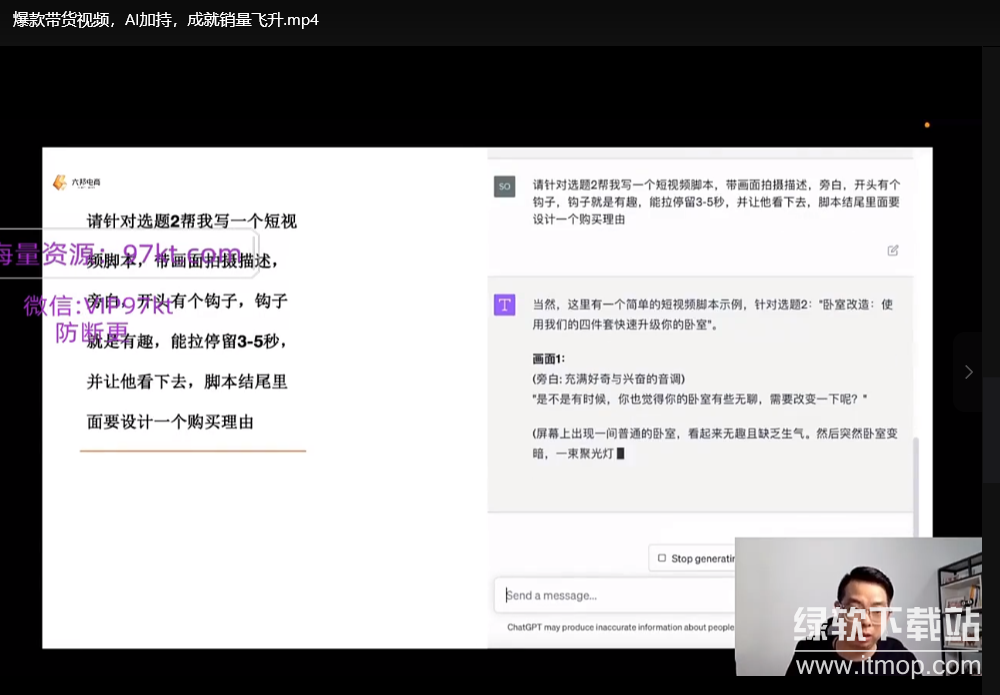Click the user prompt message text in chat

point(715,201)
